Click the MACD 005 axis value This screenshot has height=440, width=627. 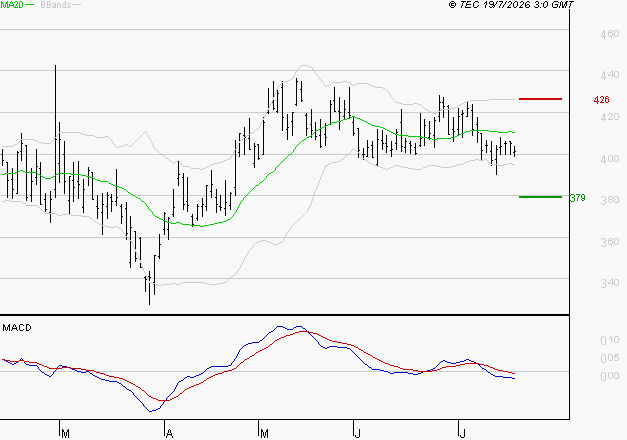tap(610, 358)
